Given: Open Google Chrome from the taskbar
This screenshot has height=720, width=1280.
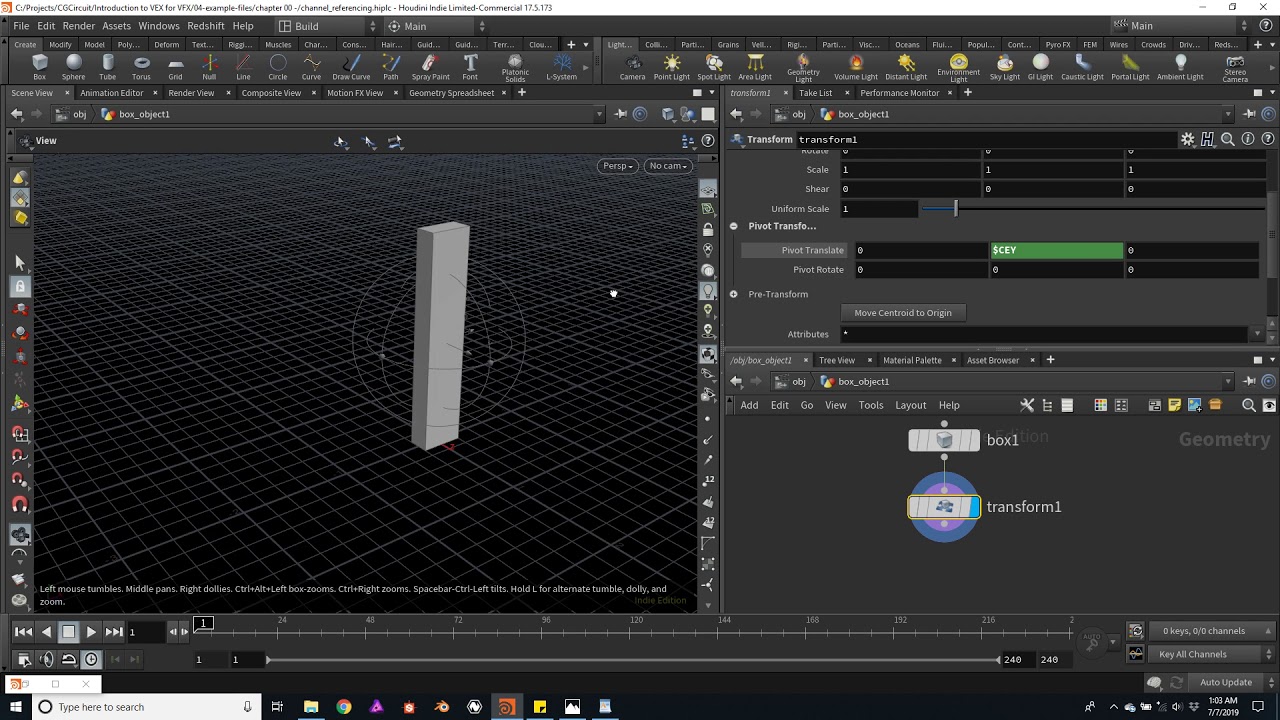Looking at the screenshot, I should [344, 707].
